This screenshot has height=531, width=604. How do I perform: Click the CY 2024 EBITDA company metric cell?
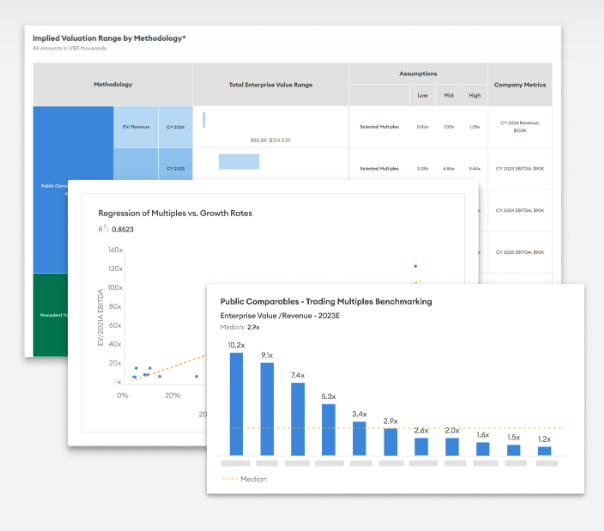coord(520,210)
